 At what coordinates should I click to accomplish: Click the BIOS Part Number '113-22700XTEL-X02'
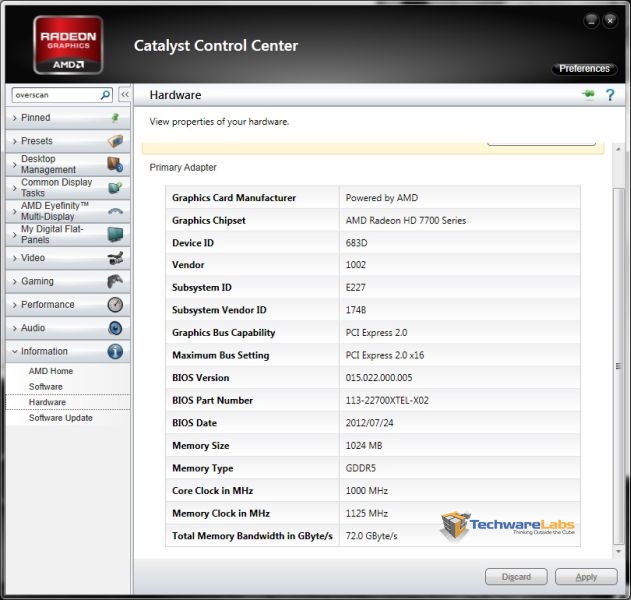[387, 400]
